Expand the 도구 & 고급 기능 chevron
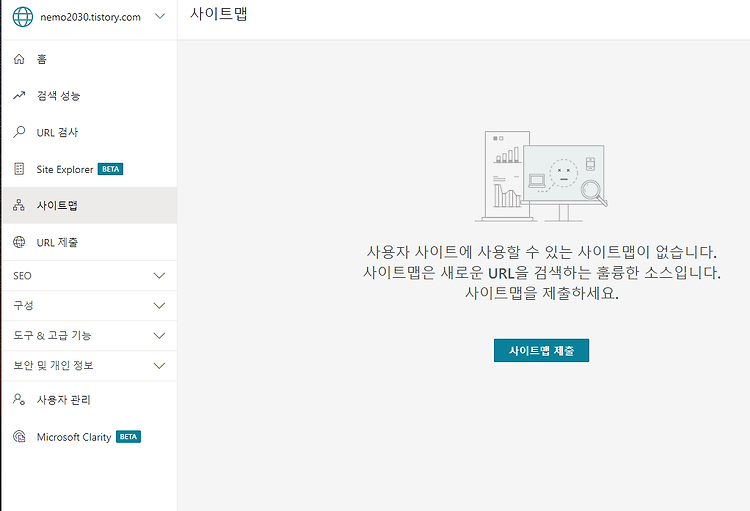Image resolution: width=750 pixels, height=511 pixels. [159, 336]
